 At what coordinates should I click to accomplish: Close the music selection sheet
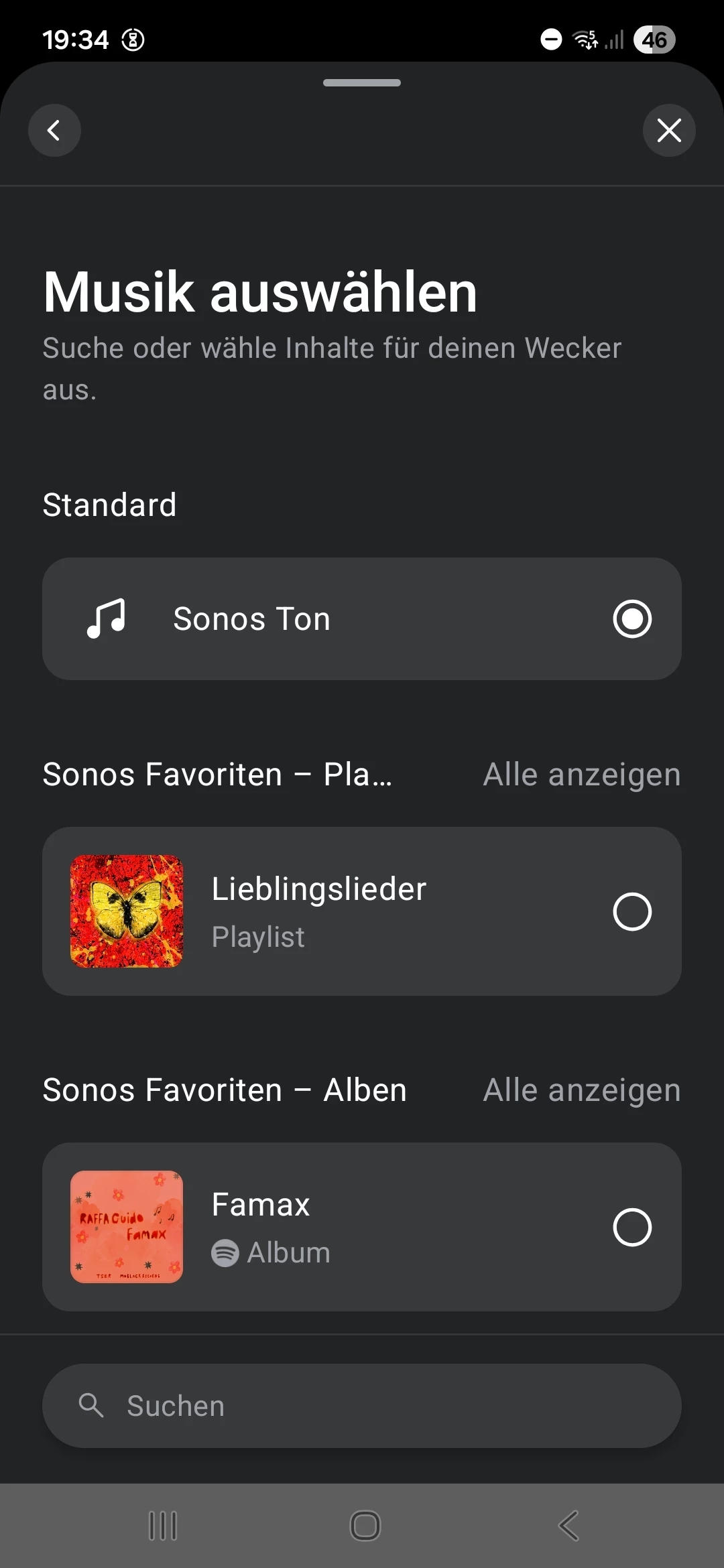click(669, 130)
